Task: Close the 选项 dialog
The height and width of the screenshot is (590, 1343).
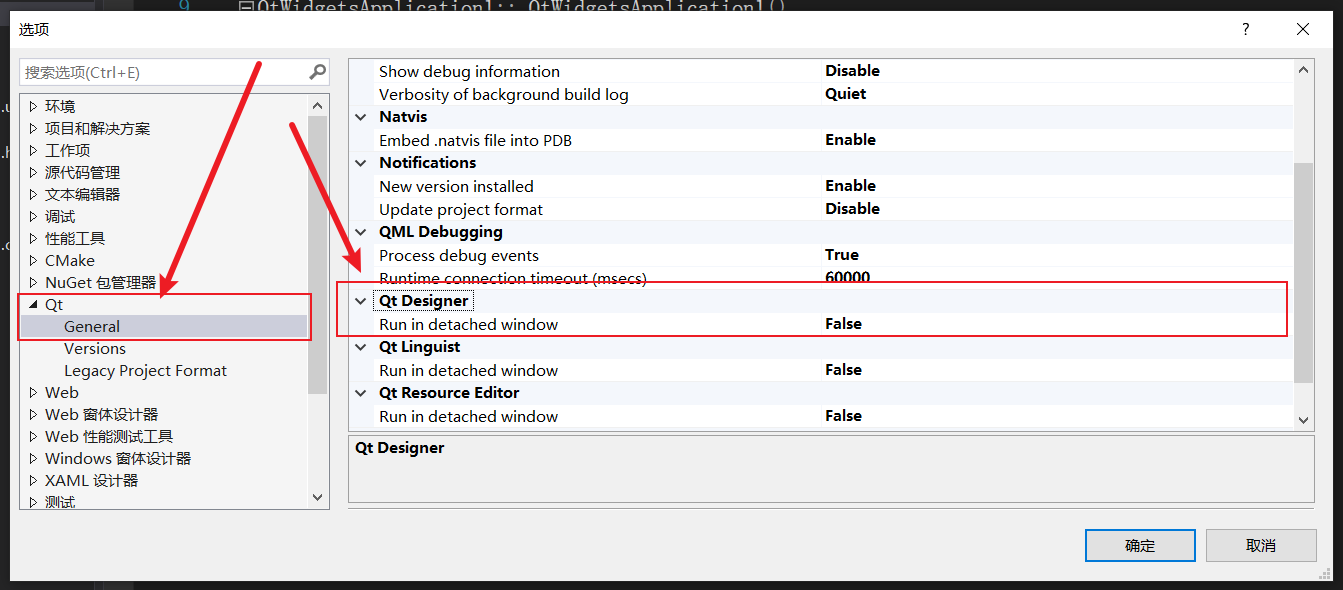Action: (1303, 29)
